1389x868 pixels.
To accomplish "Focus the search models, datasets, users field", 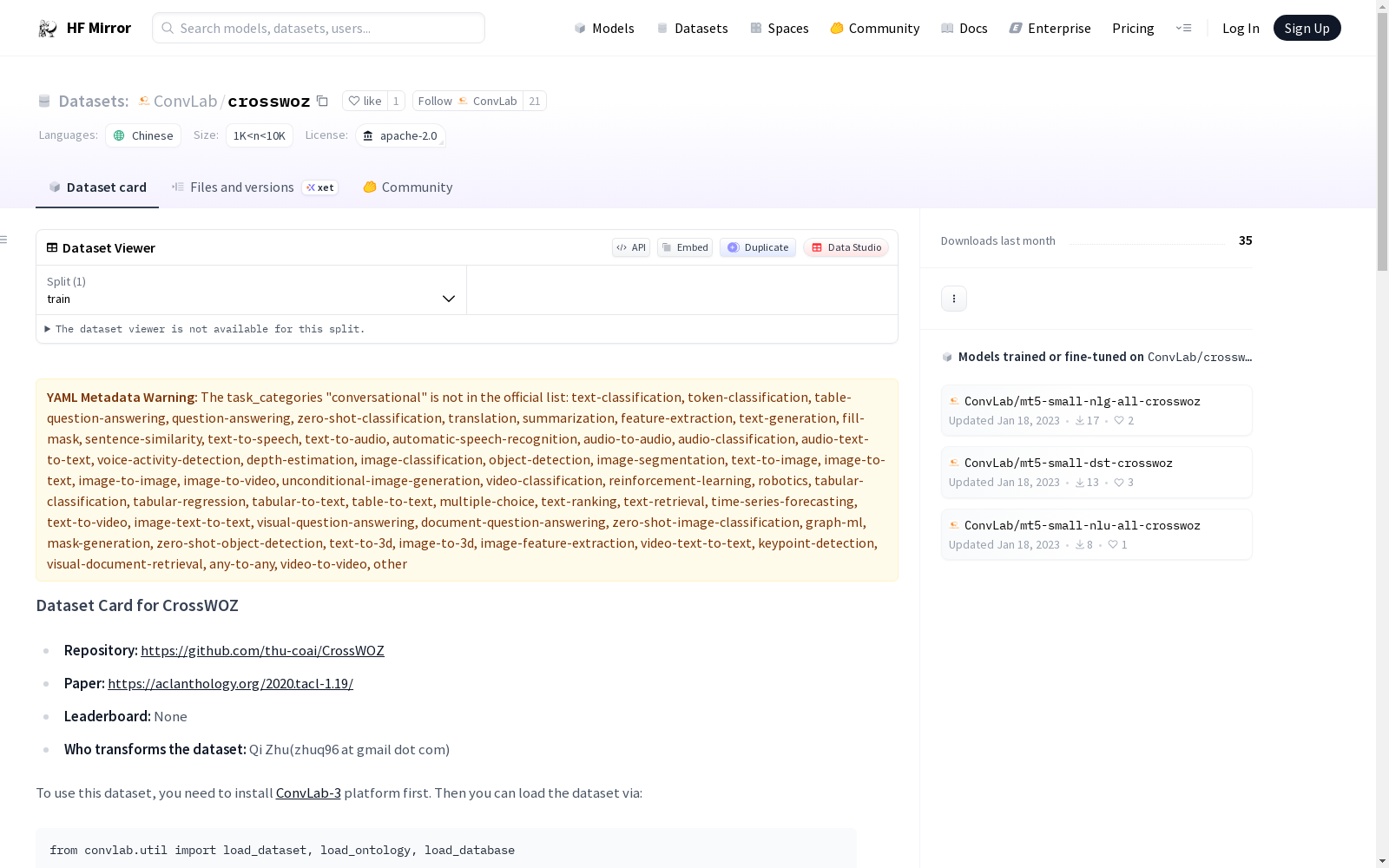I will tap(319, 28).
